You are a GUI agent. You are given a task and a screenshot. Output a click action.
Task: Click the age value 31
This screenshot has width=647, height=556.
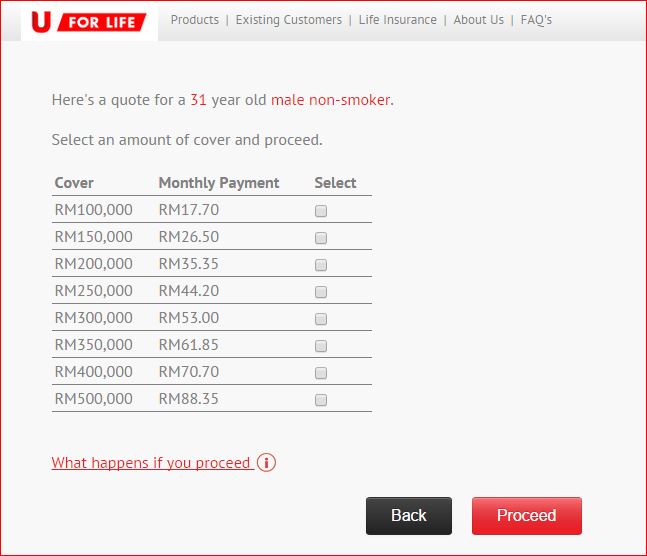click(198, 100)
